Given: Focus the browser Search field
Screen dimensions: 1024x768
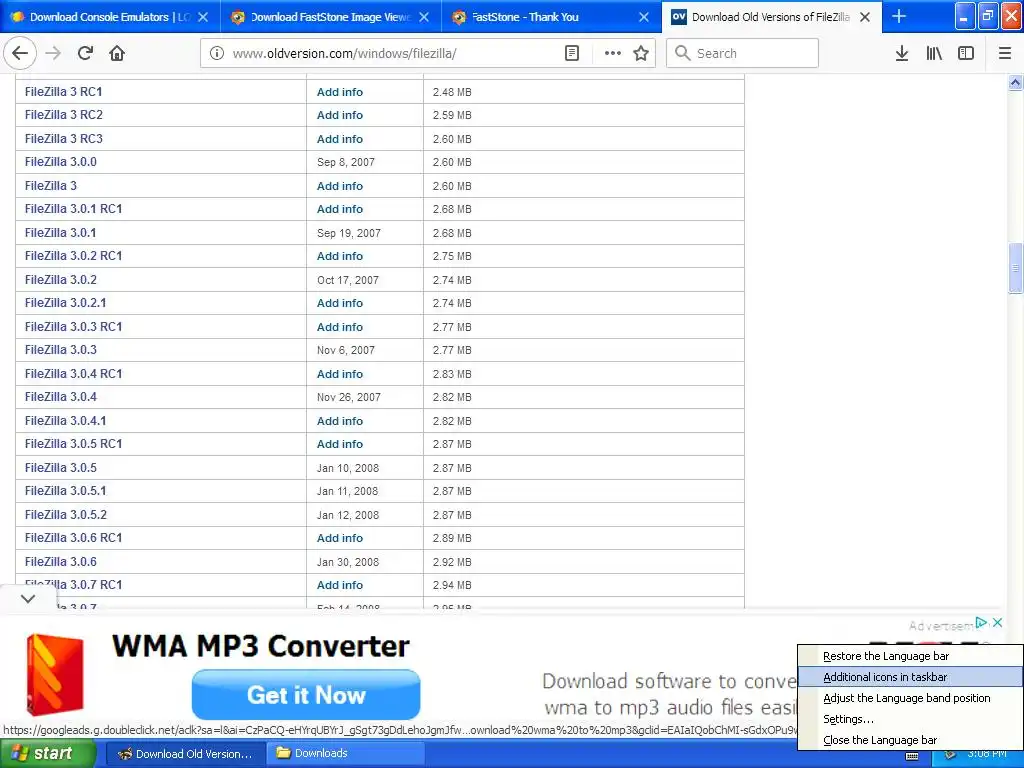Looking at the screenshot, I should tap(743, 53).
